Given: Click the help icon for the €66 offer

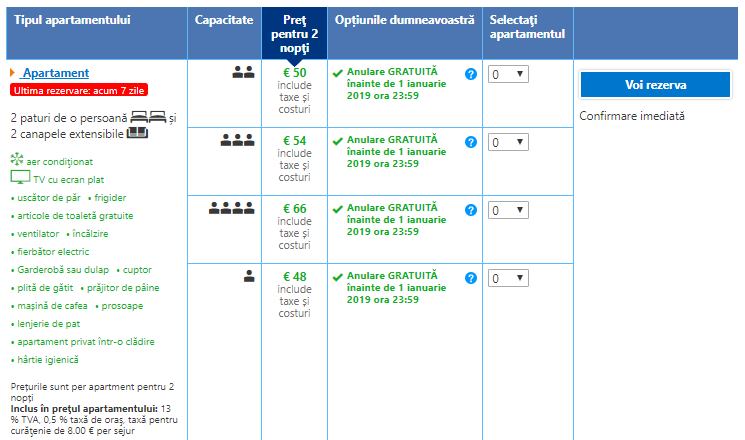Looking at the screenshot, I should coord(471,210).
